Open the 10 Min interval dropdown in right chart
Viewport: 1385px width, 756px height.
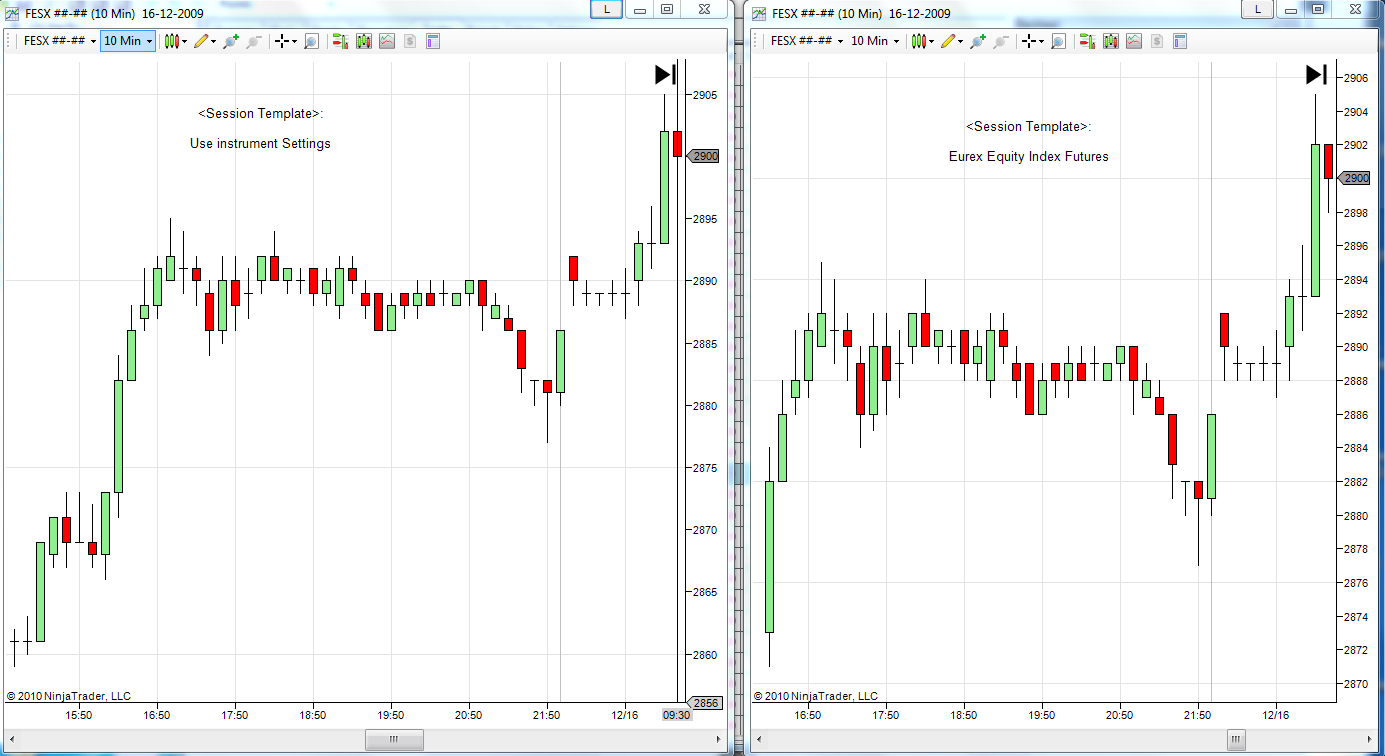click(875, 41)
